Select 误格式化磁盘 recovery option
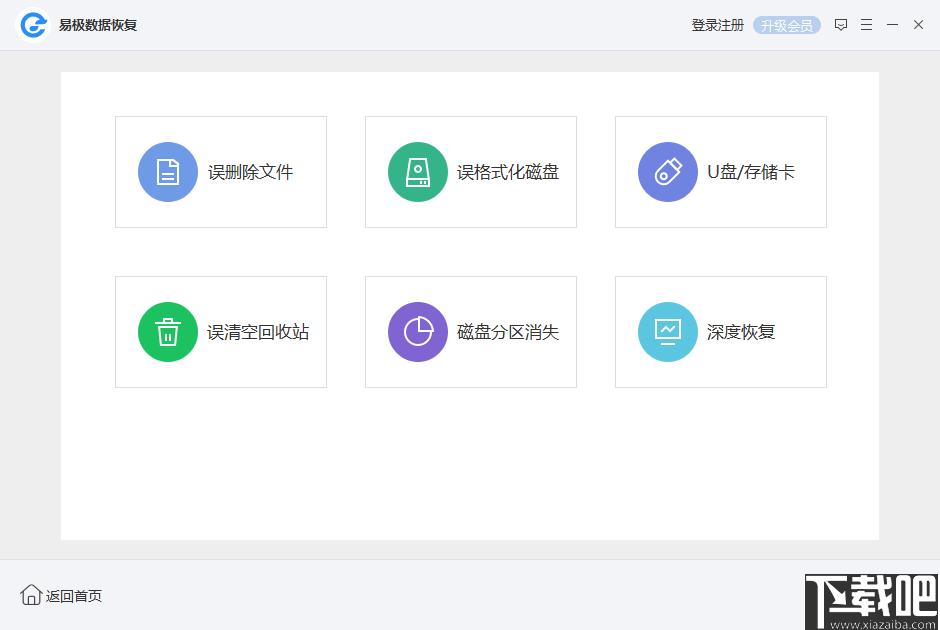The image size is (940, 630). (471, 172)
